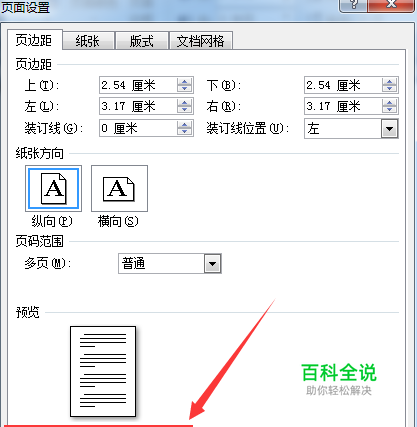Expand the 多页 dropdown showing 普通
This screenshot has width=417, height=427.
213,264
